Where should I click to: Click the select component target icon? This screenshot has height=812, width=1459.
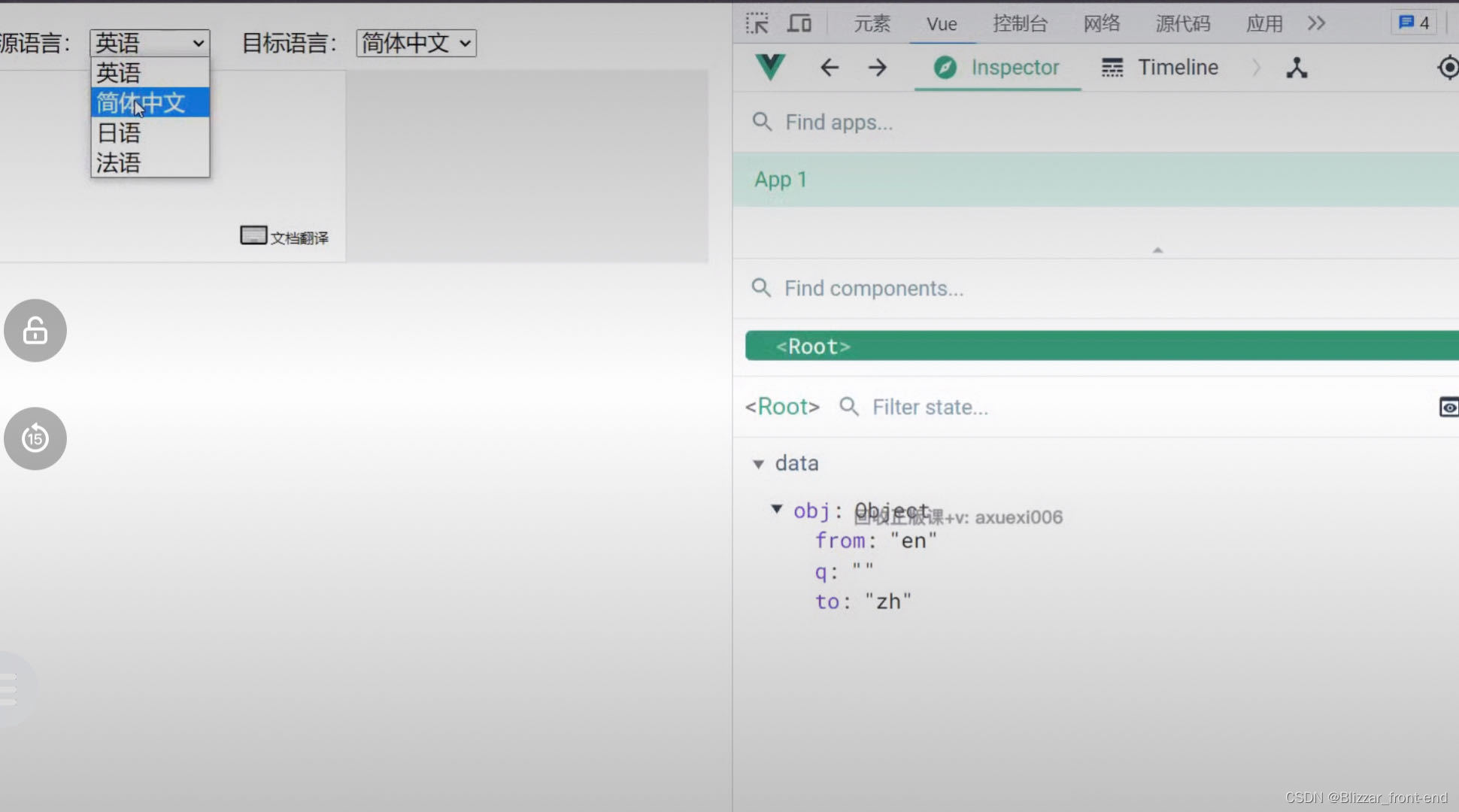pos(1448,68)
